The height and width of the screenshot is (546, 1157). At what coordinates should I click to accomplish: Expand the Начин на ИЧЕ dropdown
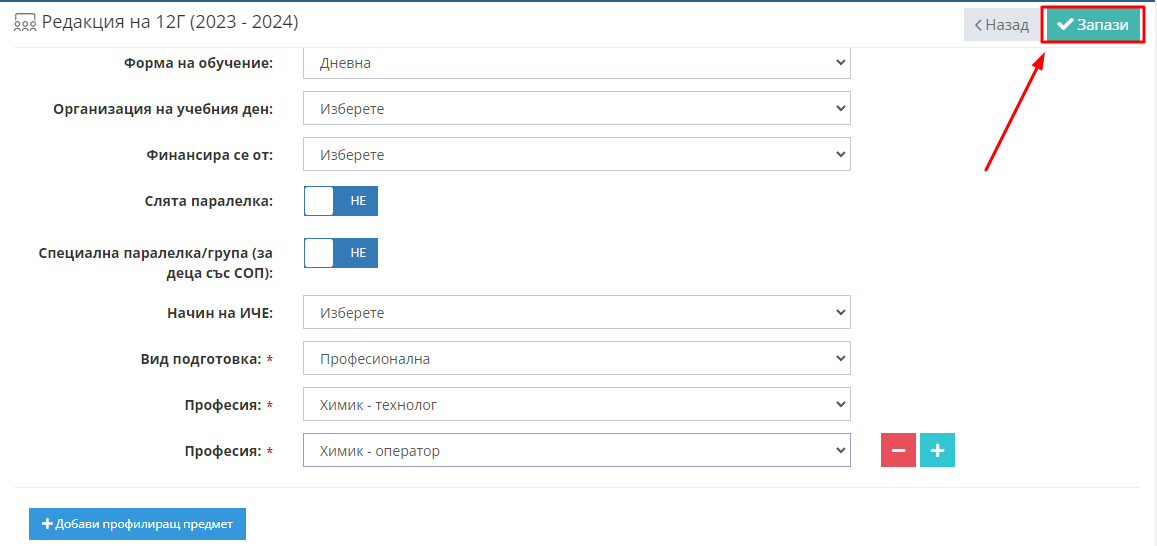pyautogui.click(x=577, y=313)
